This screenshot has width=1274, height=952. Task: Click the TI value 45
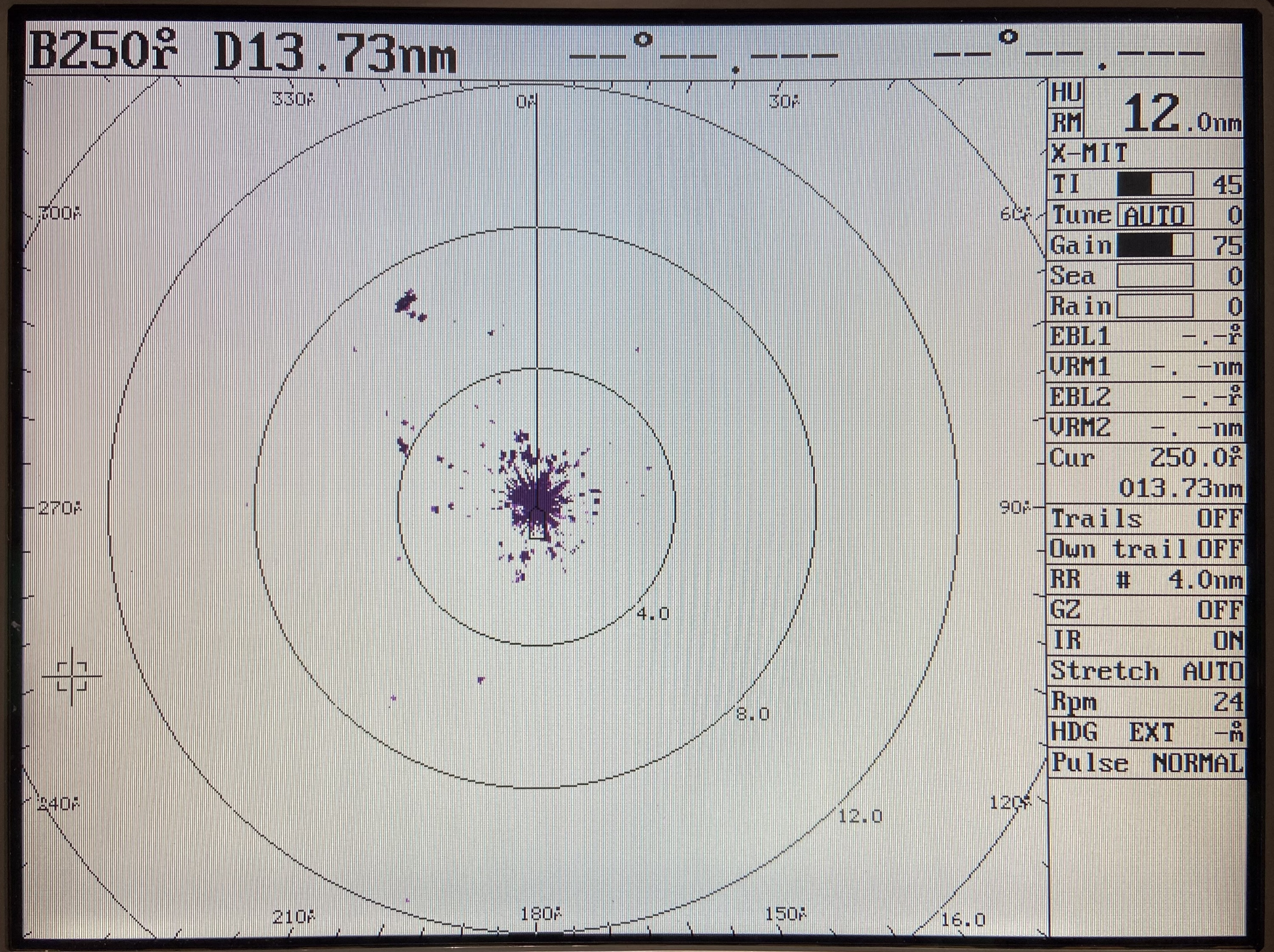coord(1227,185)
